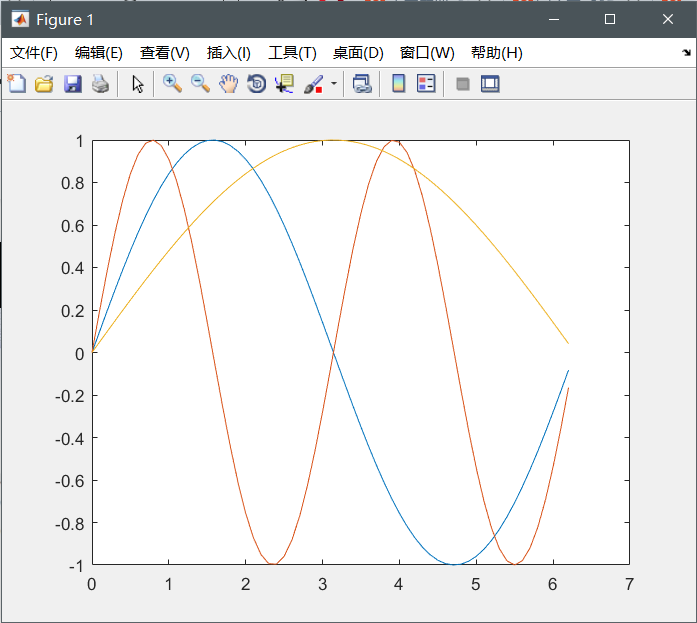The width and height of the screenshot is (697, 623).
Task: Click the y-axis label 0.8
Action: 72,183
